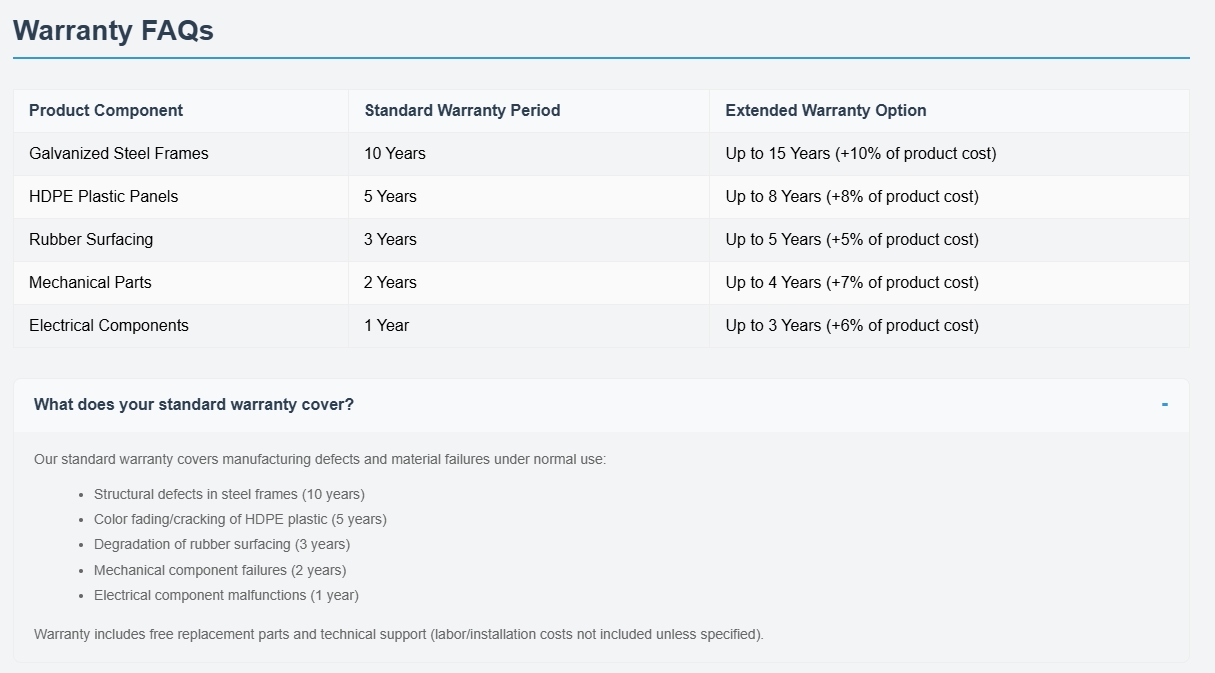The height and width of the screenshot is (673, 1215).
Task: Select the Rubber Surfacing row label
Action: (x=91, y=240)
